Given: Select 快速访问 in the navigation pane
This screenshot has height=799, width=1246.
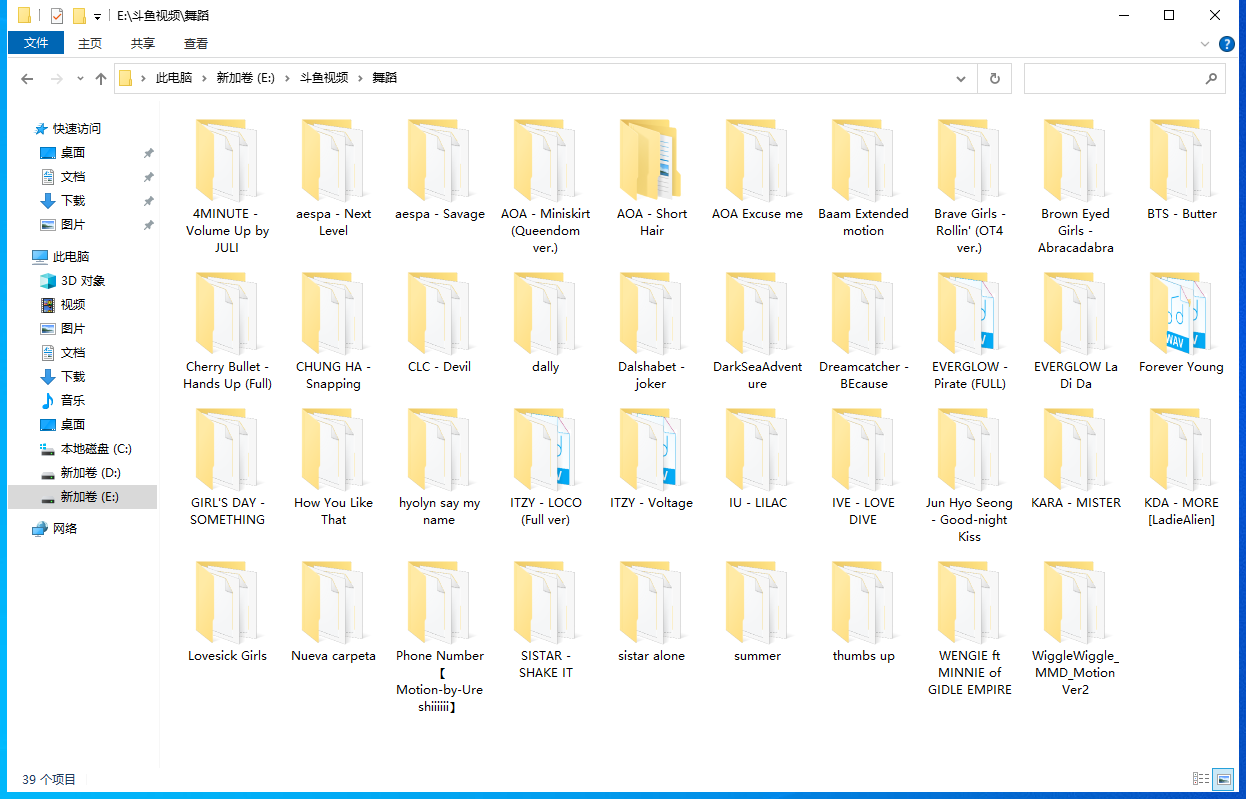Looking at the screenshot, I should click(77, 129).
